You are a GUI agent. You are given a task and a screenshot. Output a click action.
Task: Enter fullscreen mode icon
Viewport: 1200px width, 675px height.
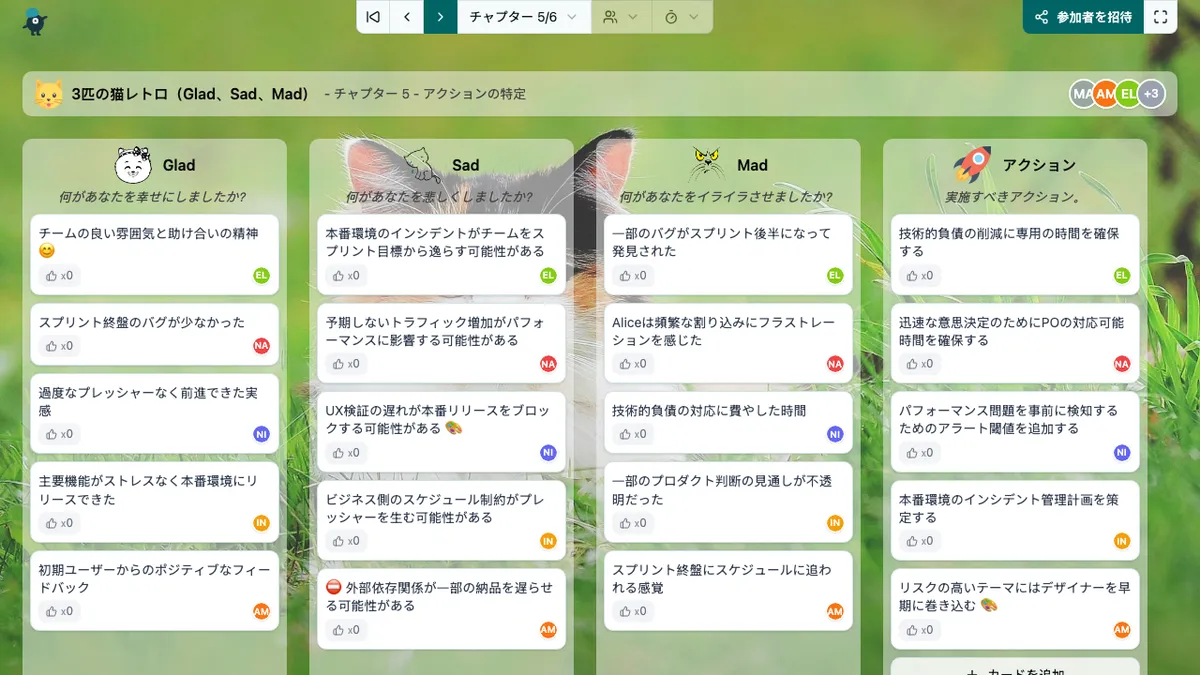tap(1160, 17)
